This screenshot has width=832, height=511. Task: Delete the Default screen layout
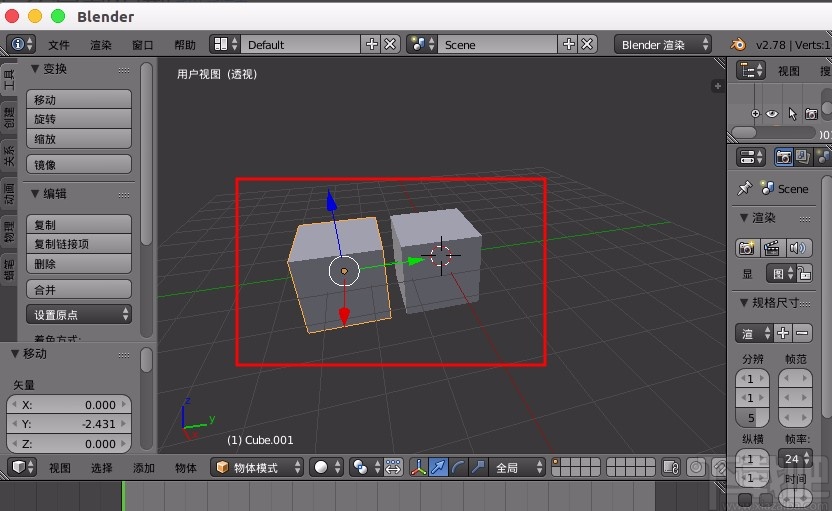(x=390, y=45)
